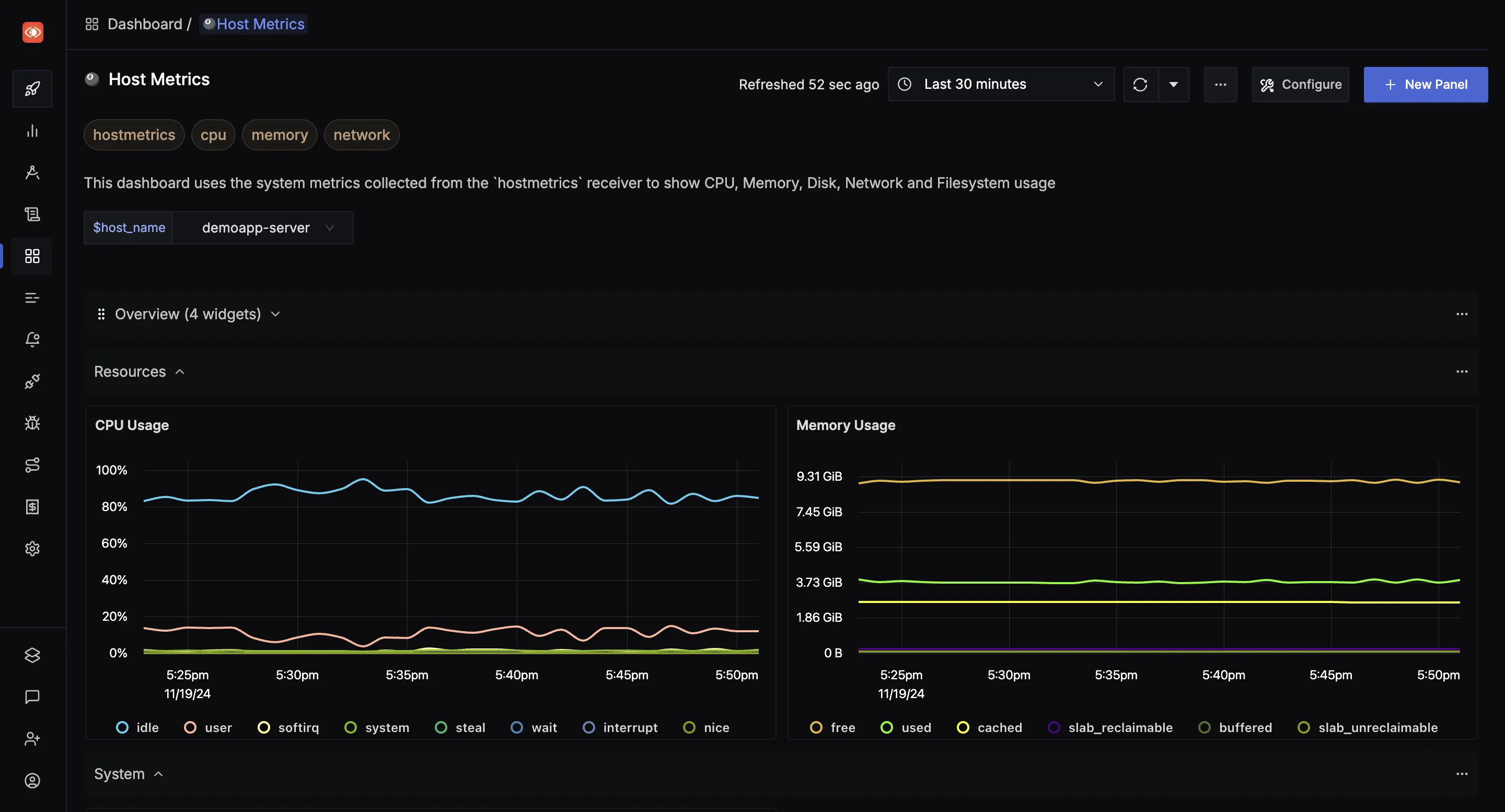Viewport: 1505px width, 812px height.
Task: Open Messaging Queues lines icon in sidebar
Action: click(33, 298)
